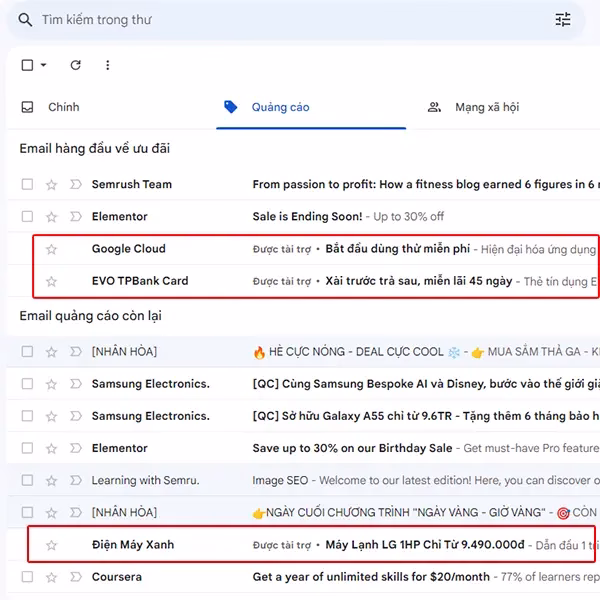
Task: Open the Samsung Galaxy A55 email
Action: click(x=420, y=416)
